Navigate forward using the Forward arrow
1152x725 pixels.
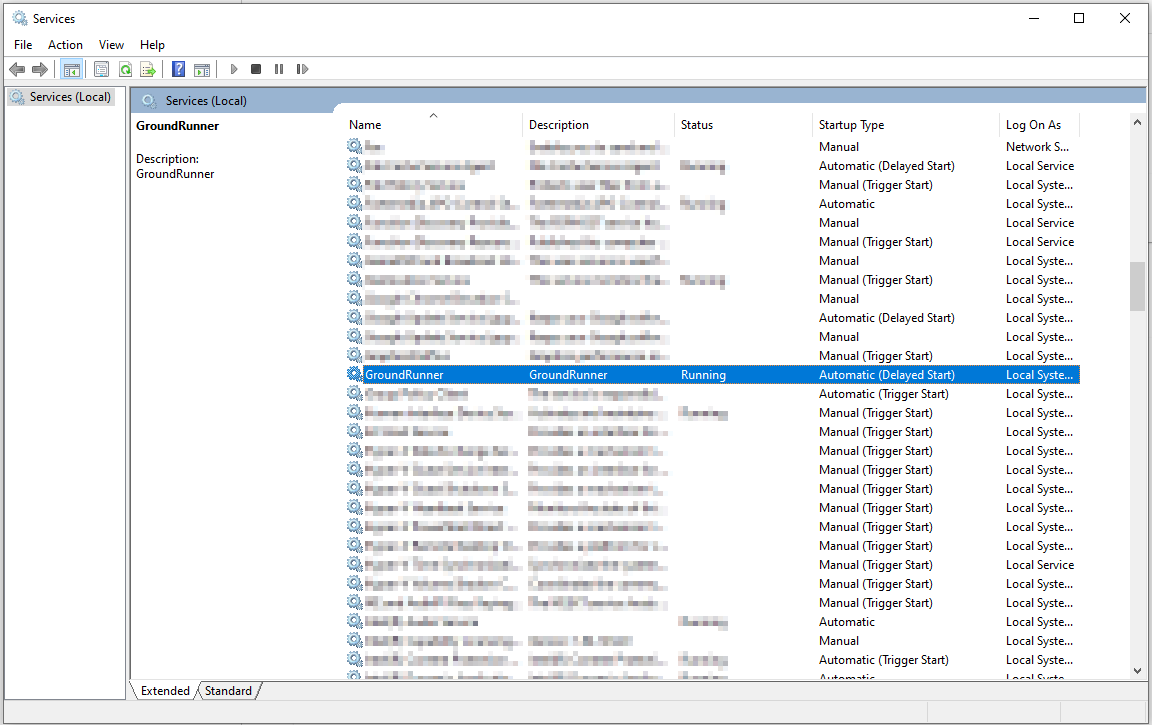coord(39,68)
